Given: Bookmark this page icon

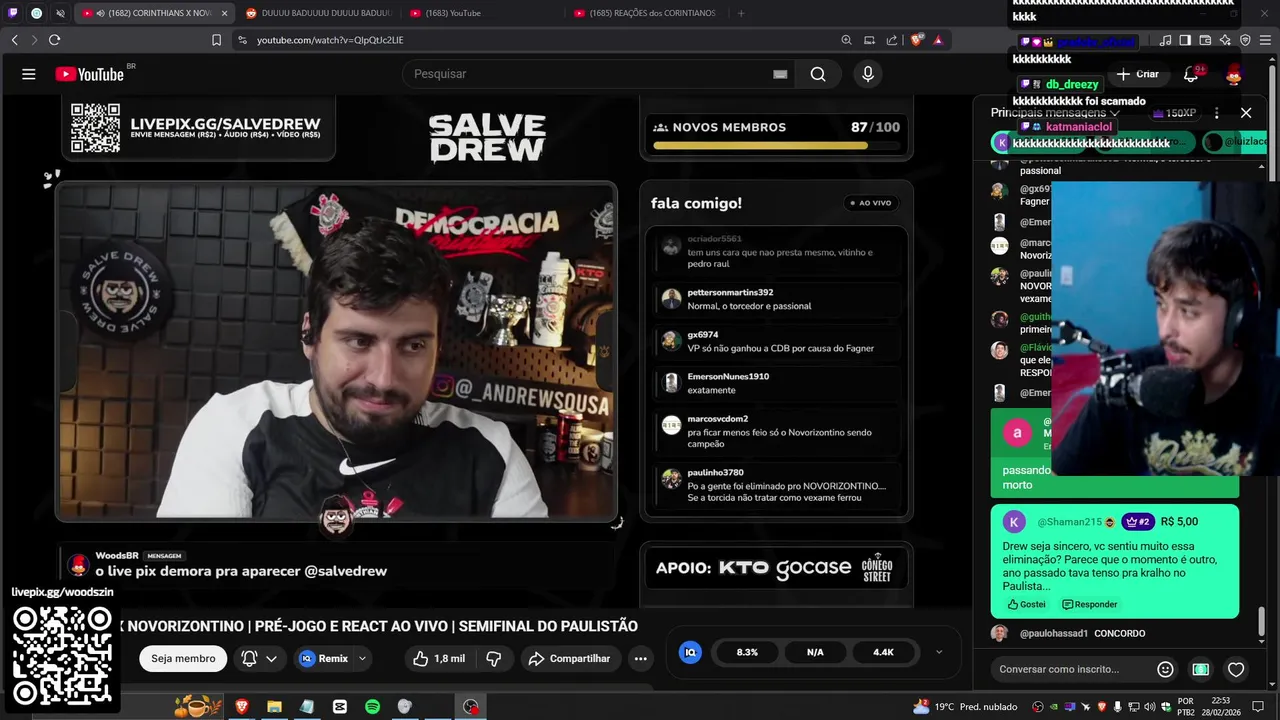Looking at the screenshot, I should pyautogui.click(x=216, y=40).
